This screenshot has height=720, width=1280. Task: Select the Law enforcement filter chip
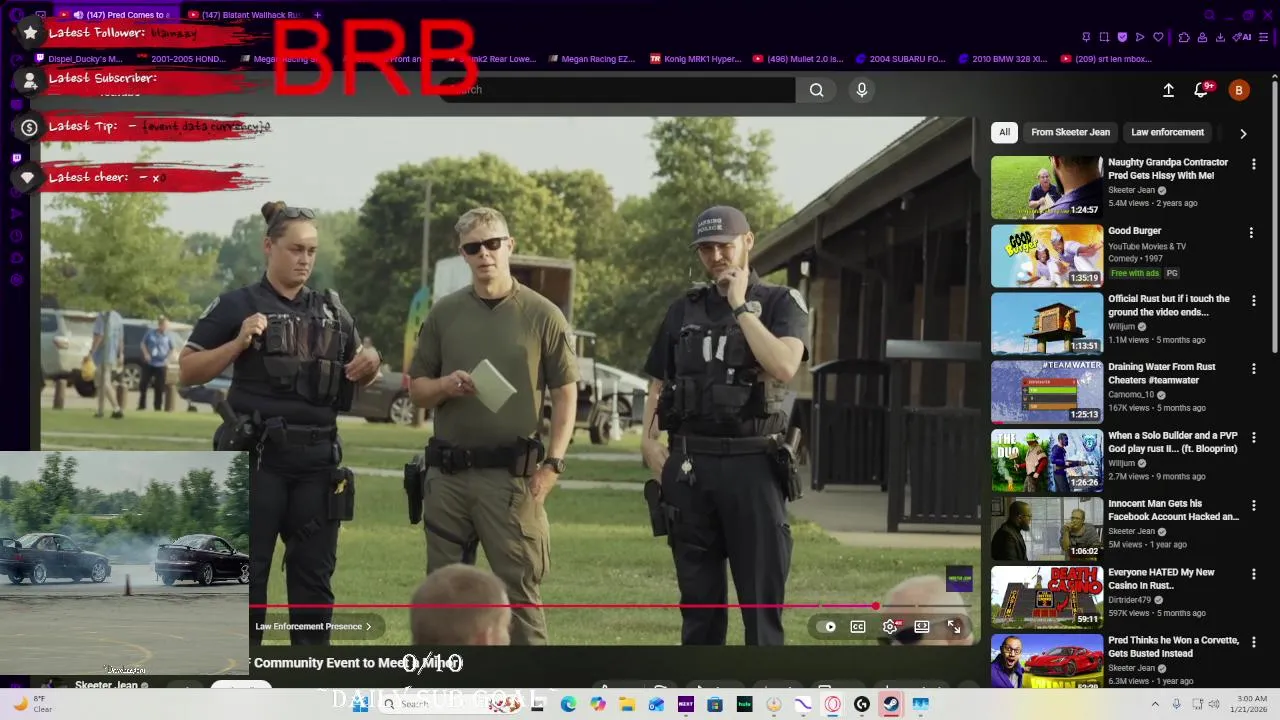[1167, 132]
